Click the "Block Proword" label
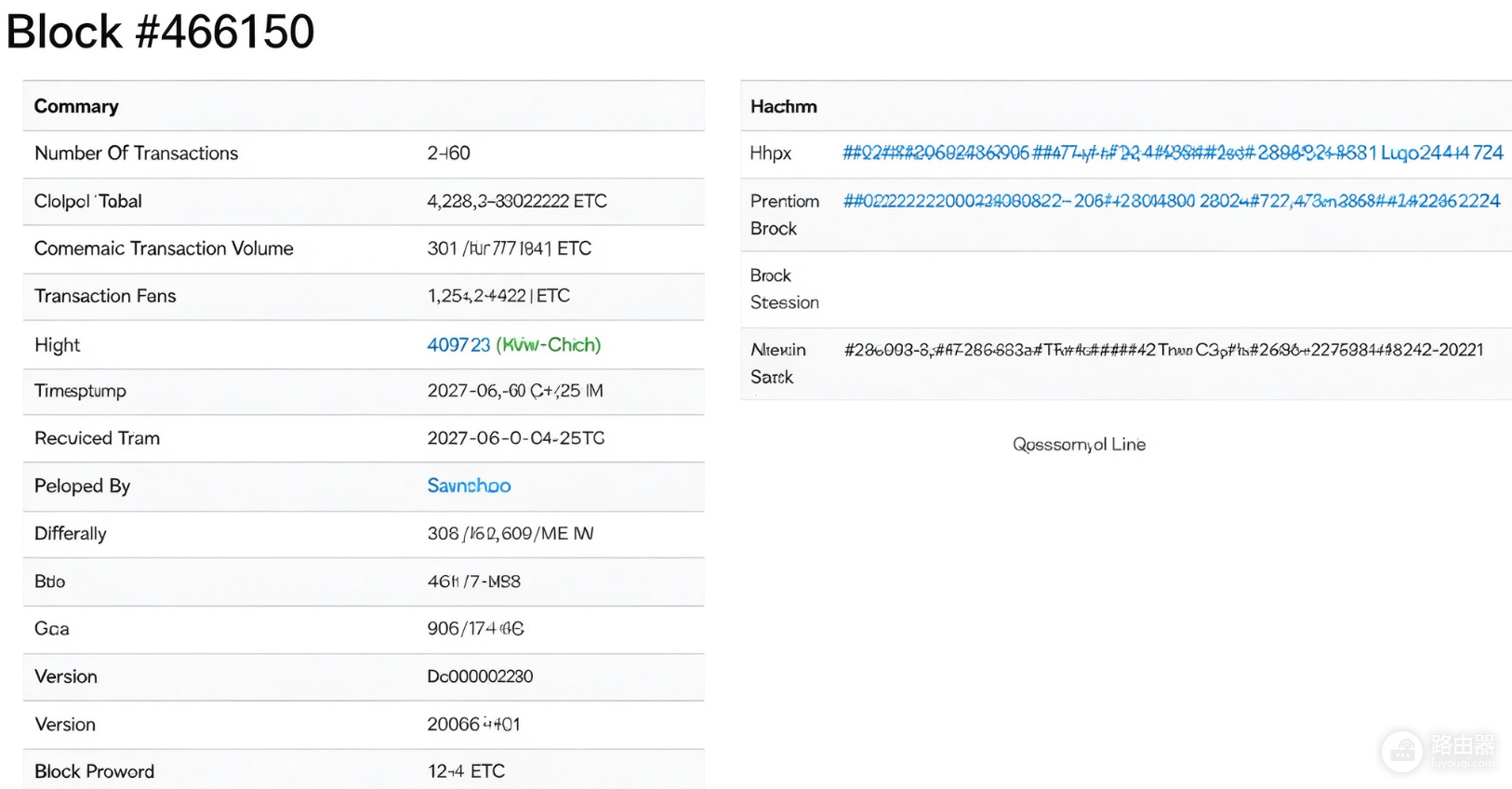The image size is (1512, 789). pyautogui.click(x=94, y=771)
